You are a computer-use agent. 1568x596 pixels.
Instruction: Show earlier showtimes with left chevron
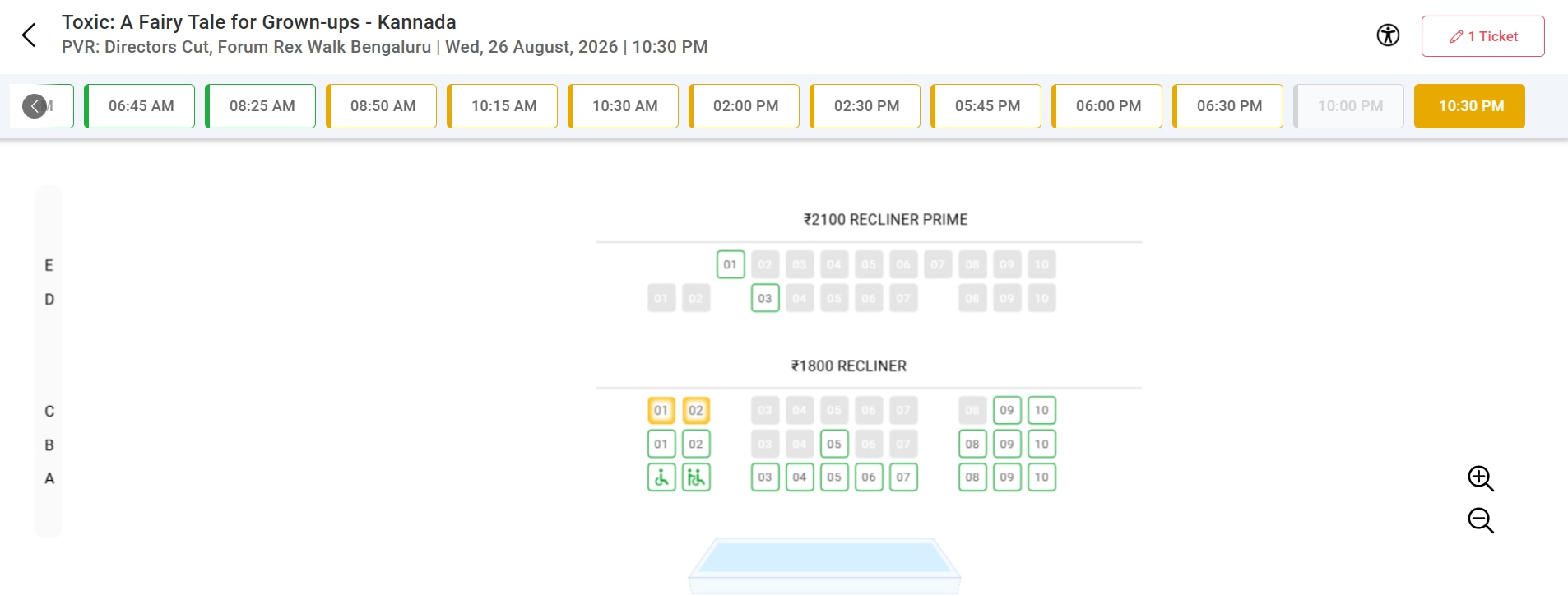point(34,106)
